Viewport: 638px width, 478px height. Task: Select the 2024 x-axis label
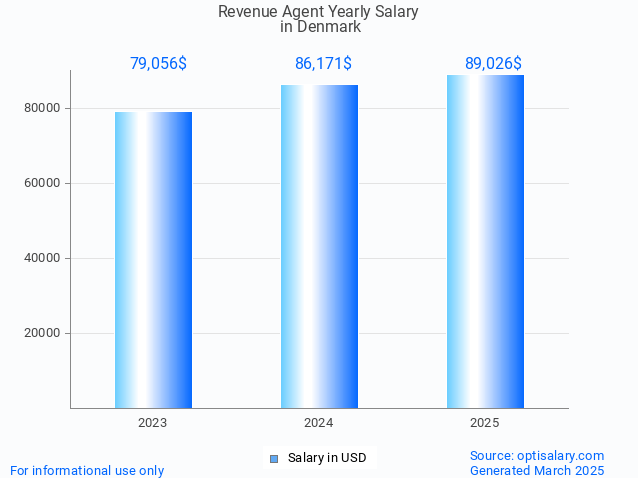coord(319,423)
